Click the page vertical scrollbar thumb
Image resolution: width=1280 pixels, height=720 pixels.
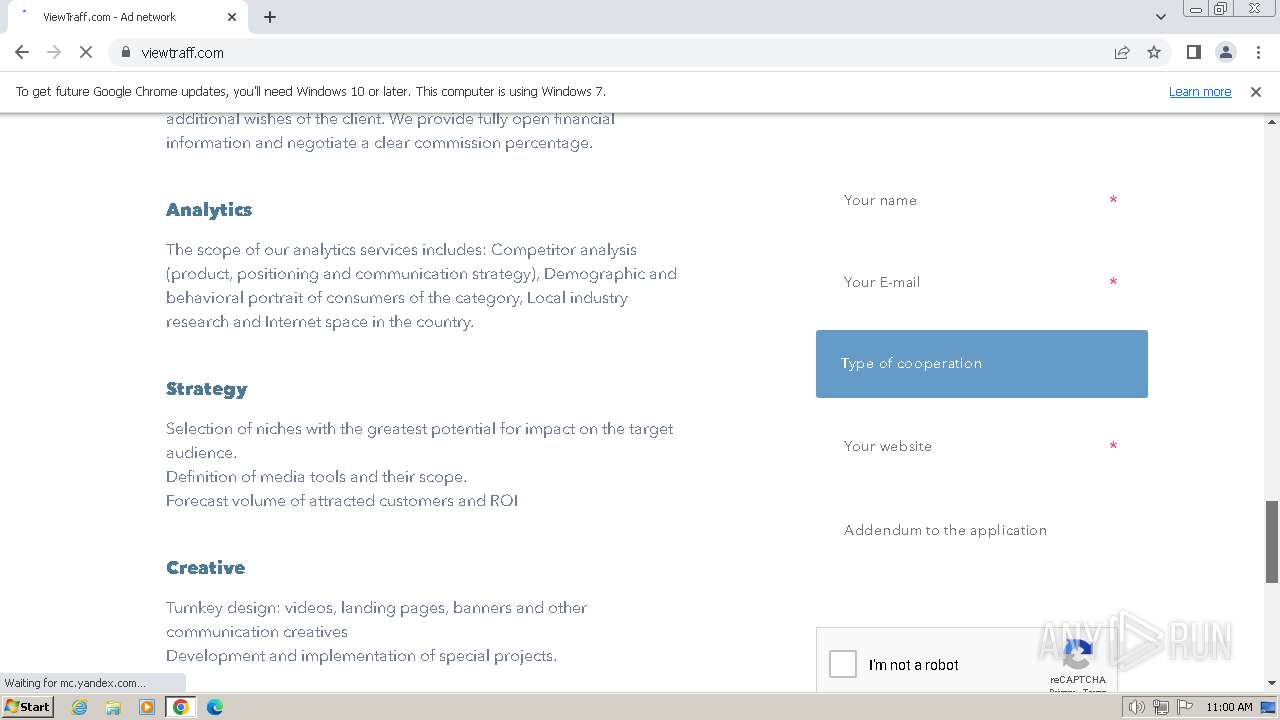[1272, 542]
